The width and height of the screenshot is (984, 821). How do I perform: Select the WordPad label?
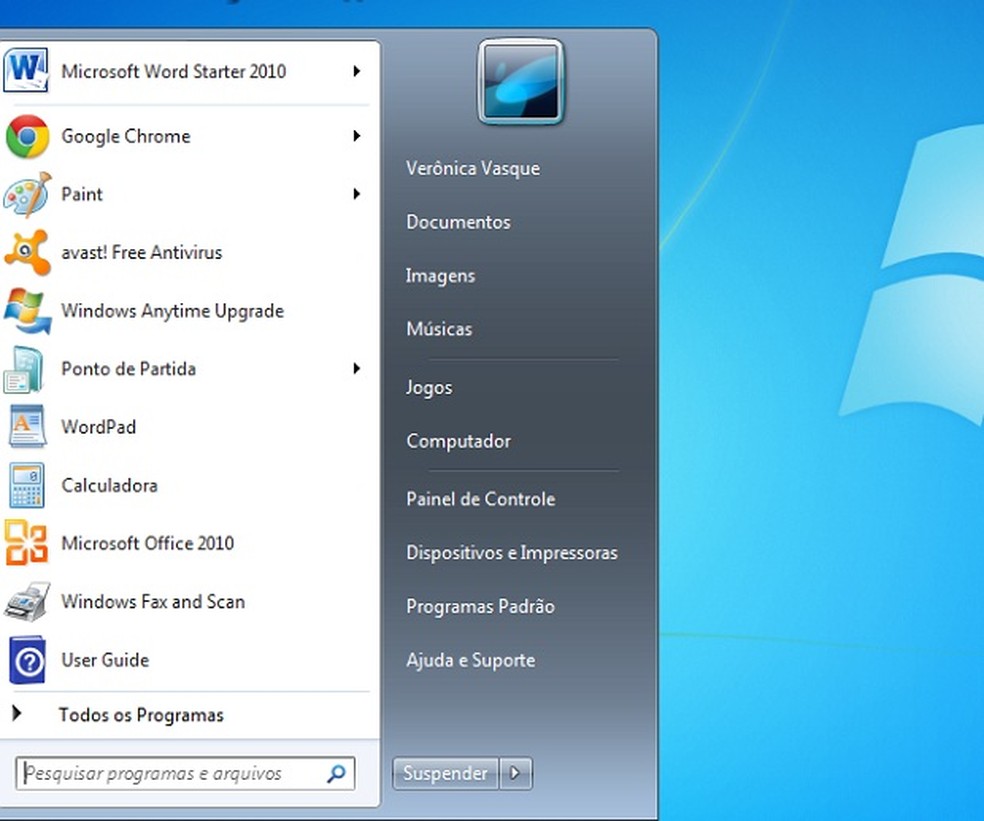tap(99, 427)
